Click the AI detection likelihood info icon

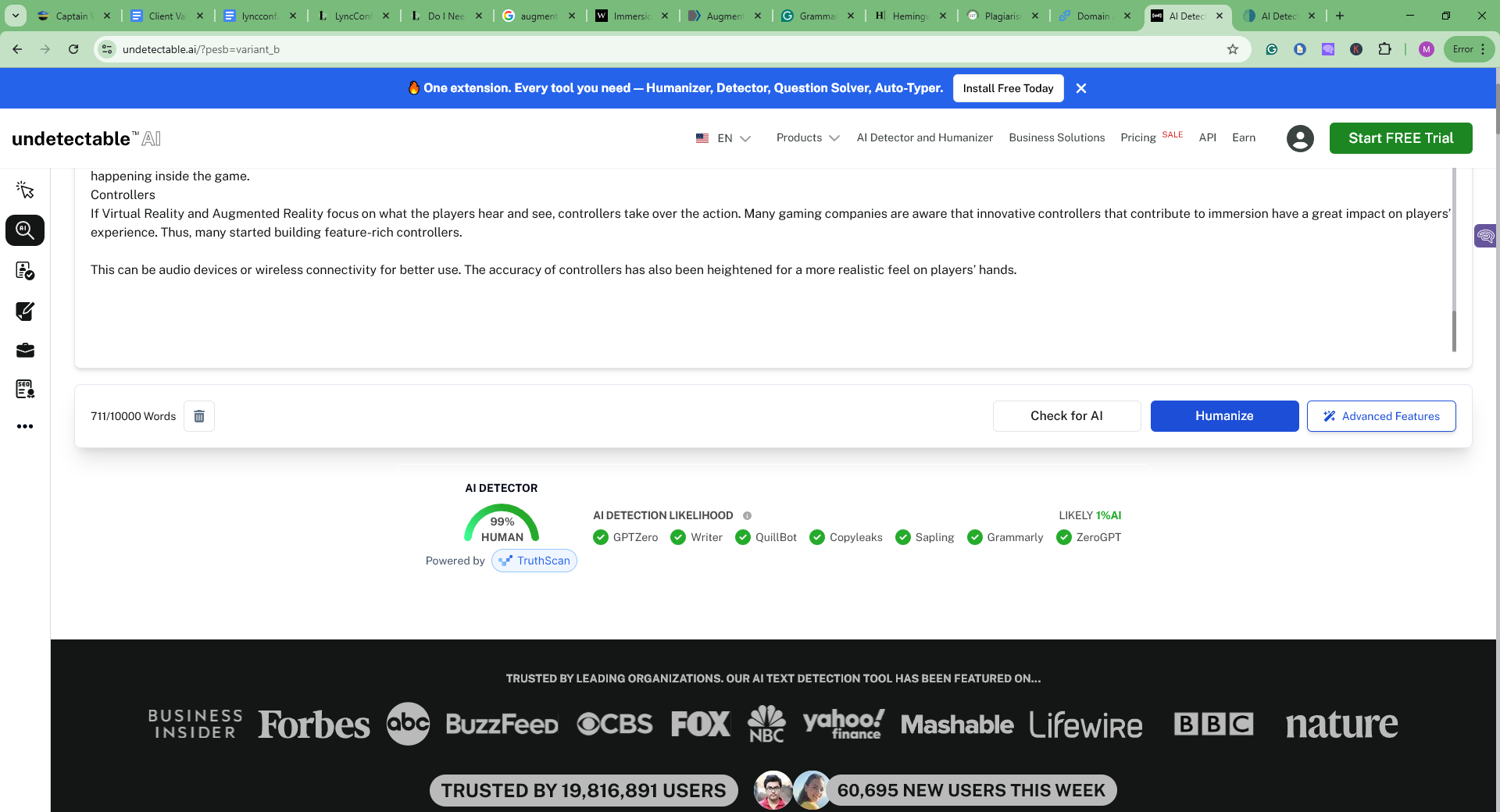pyautogui.click(x=747, y=515)
